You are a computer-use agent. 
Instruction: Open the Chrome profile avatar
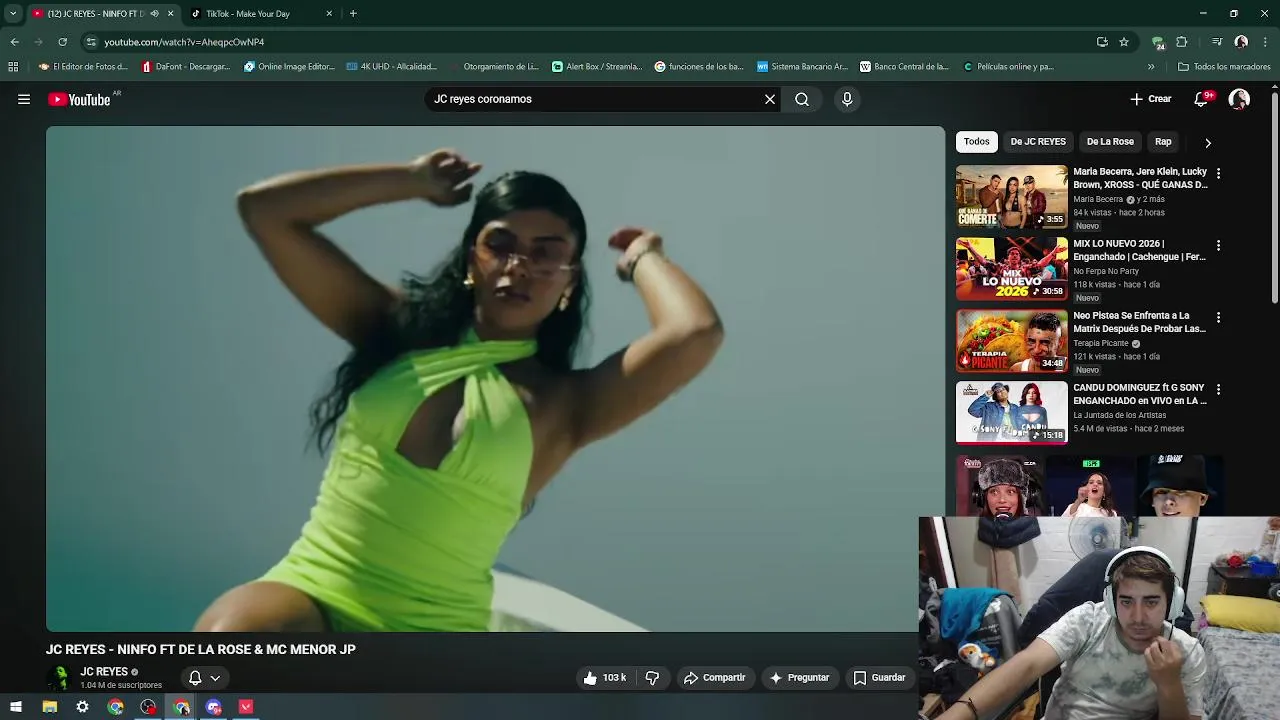pos(1241,42)
